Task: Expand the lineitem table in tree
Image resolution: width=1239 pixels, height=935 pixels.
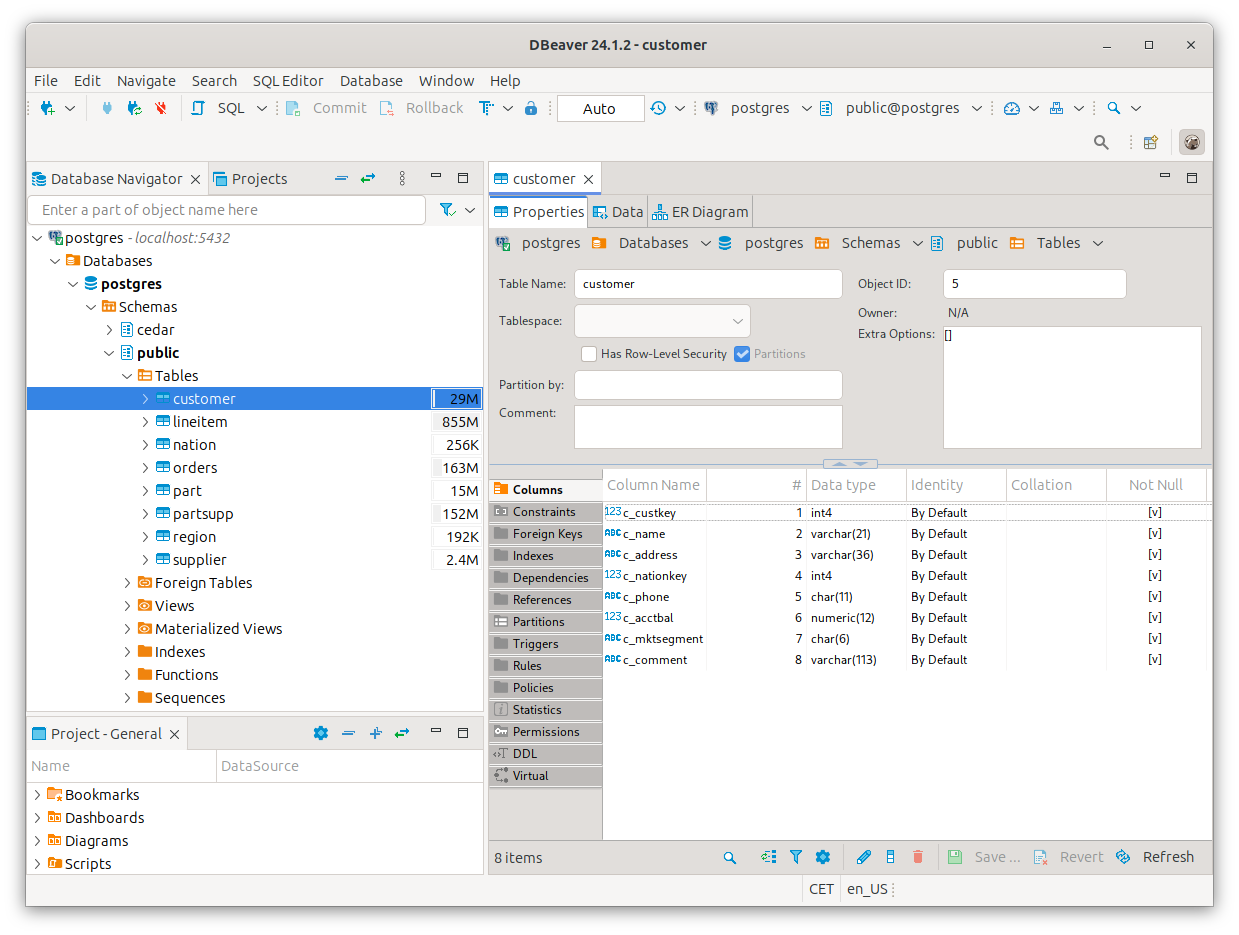Action: 145,422
